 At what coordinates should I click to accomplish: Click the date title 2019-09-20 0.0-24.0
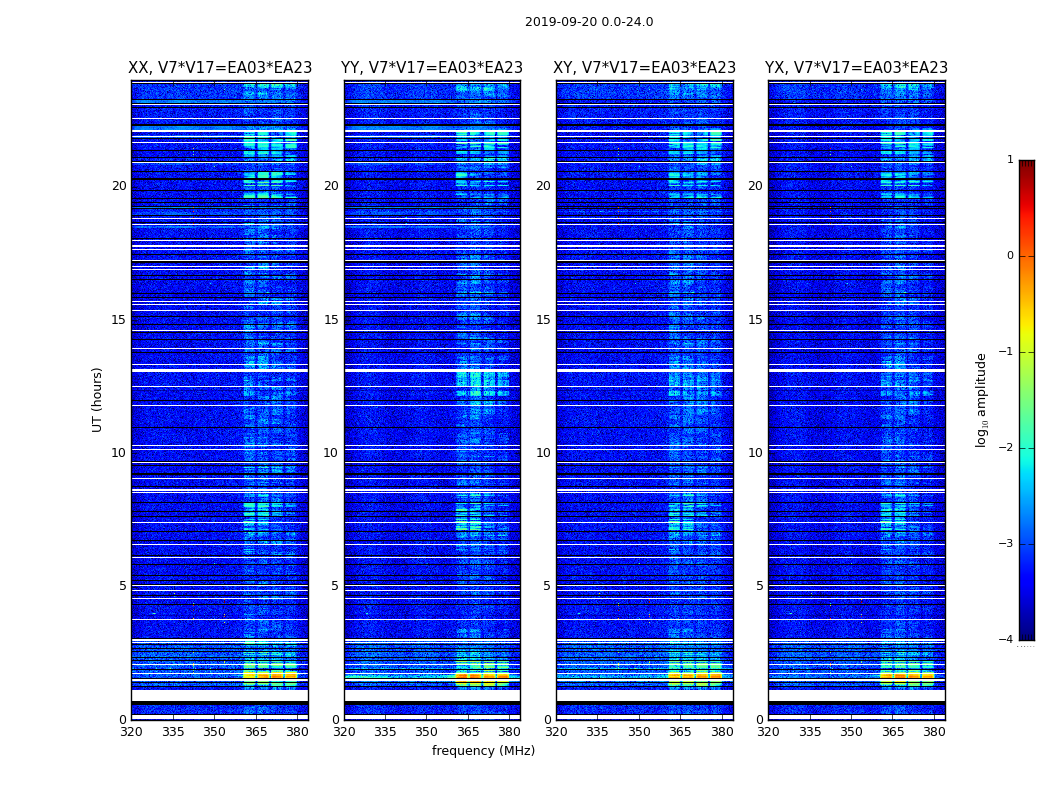[588, 22]
